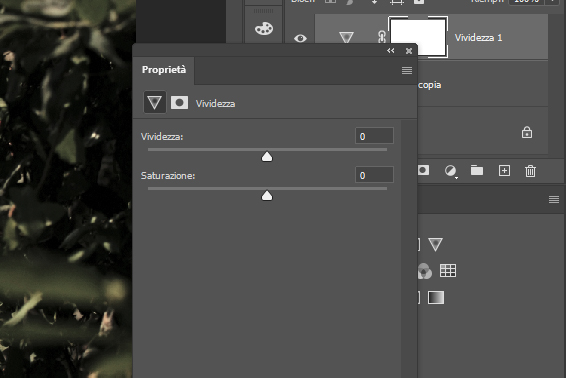
Task: Open the adjustments panel options menu
Action: [554, 199]
